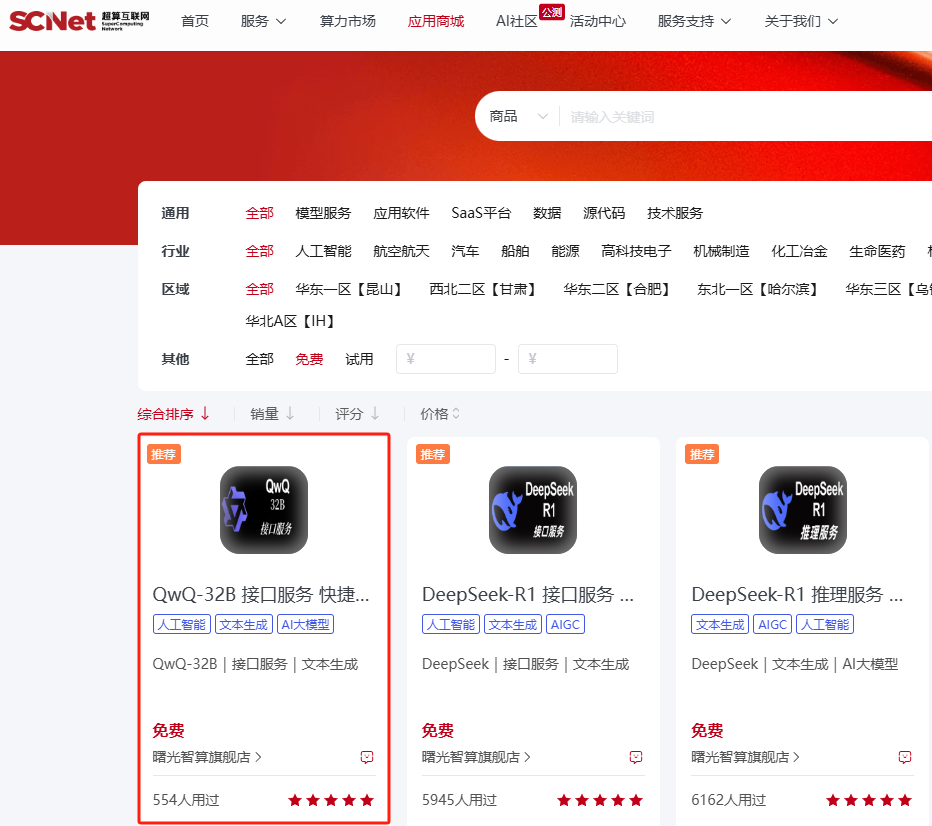The image size is (932, 826).
Task: Click chat icon on QwQ-32B card
Action: pyautogui.click(x=367, y=757)
